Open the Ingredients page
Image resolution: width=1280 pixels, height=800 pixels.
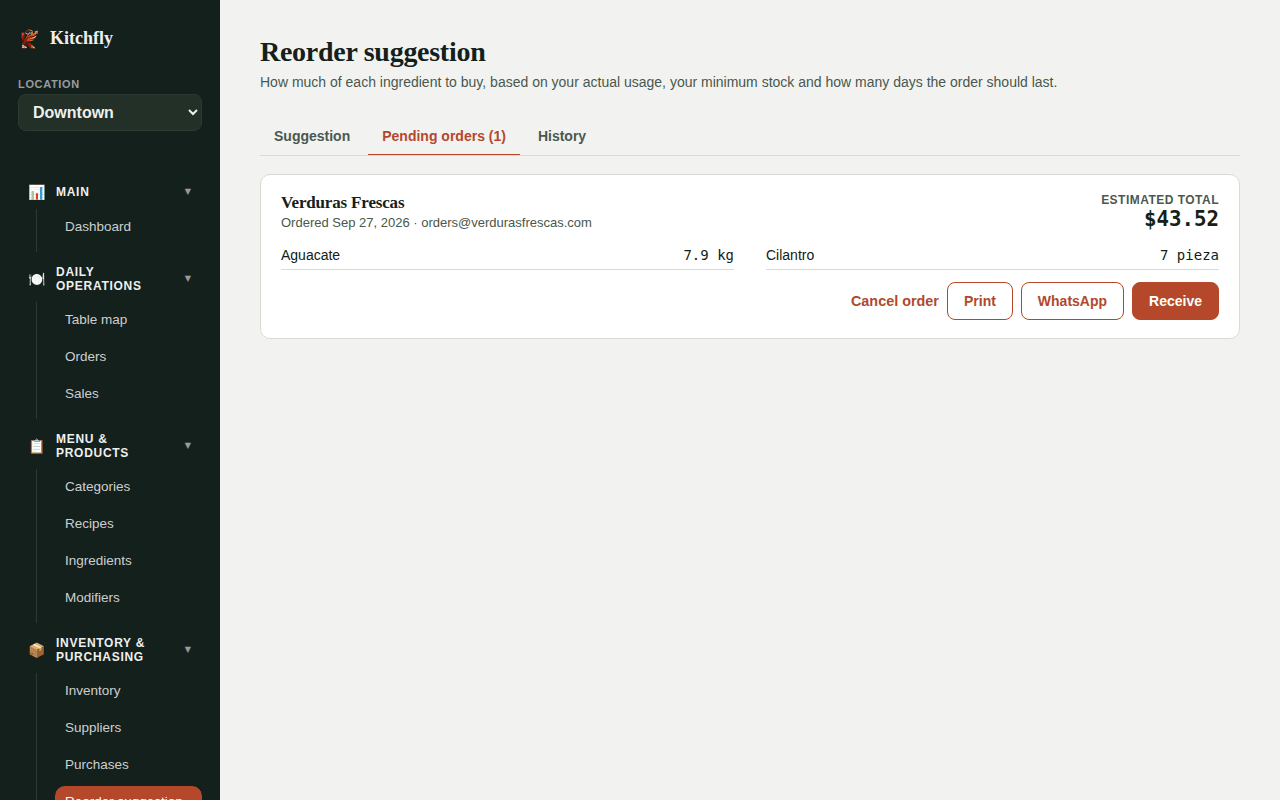(x=128, y=561)
